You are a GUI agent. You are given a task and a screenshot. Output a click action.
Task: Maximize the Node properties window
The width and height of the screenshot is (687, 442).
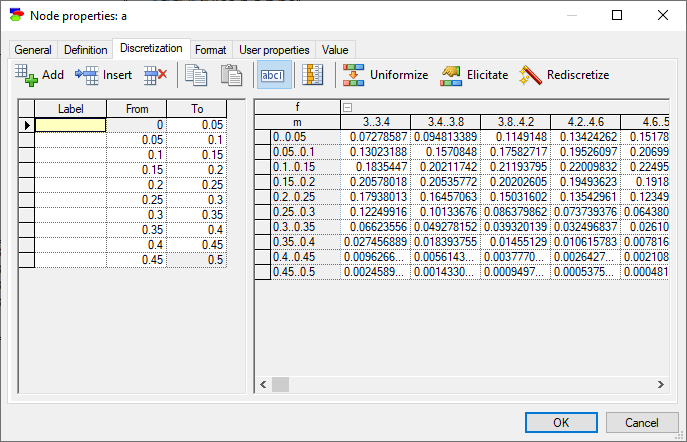[x=617, y=15]
